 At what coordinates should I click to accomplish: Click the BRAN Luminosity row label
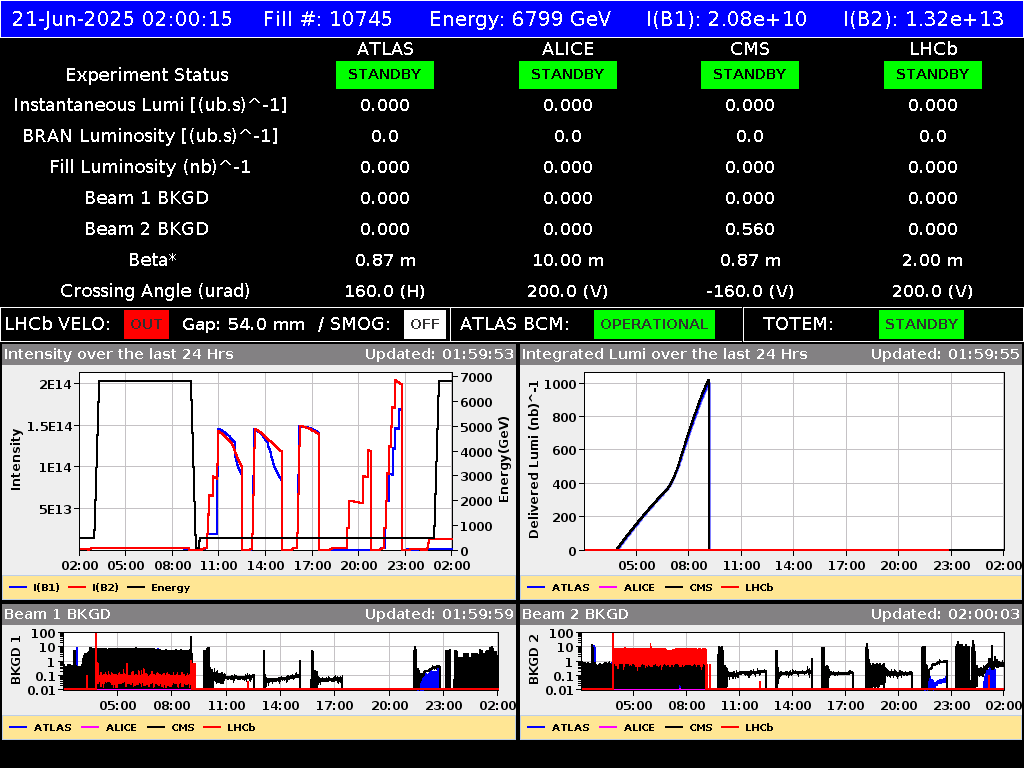[150, 136]
